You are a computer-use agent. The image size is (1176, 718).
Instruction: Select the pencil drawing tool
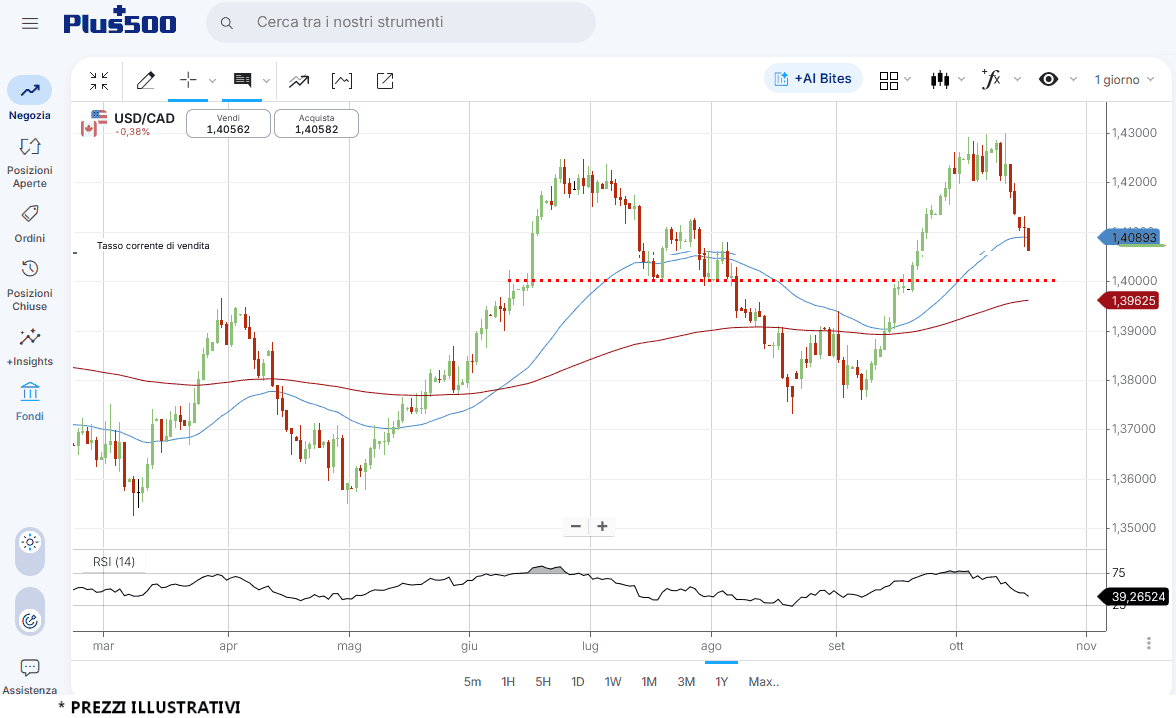(146, 80)
